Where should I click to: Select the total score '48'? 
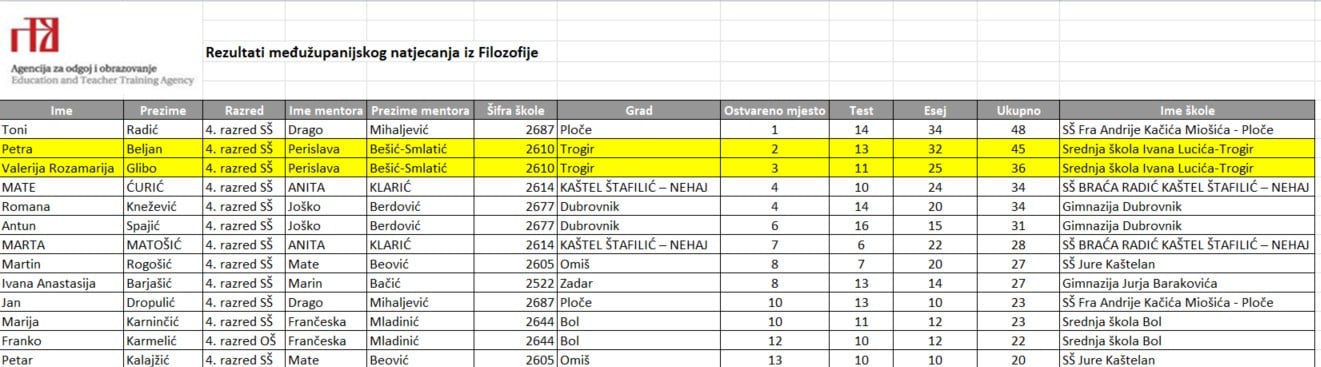pos(1019,130)
